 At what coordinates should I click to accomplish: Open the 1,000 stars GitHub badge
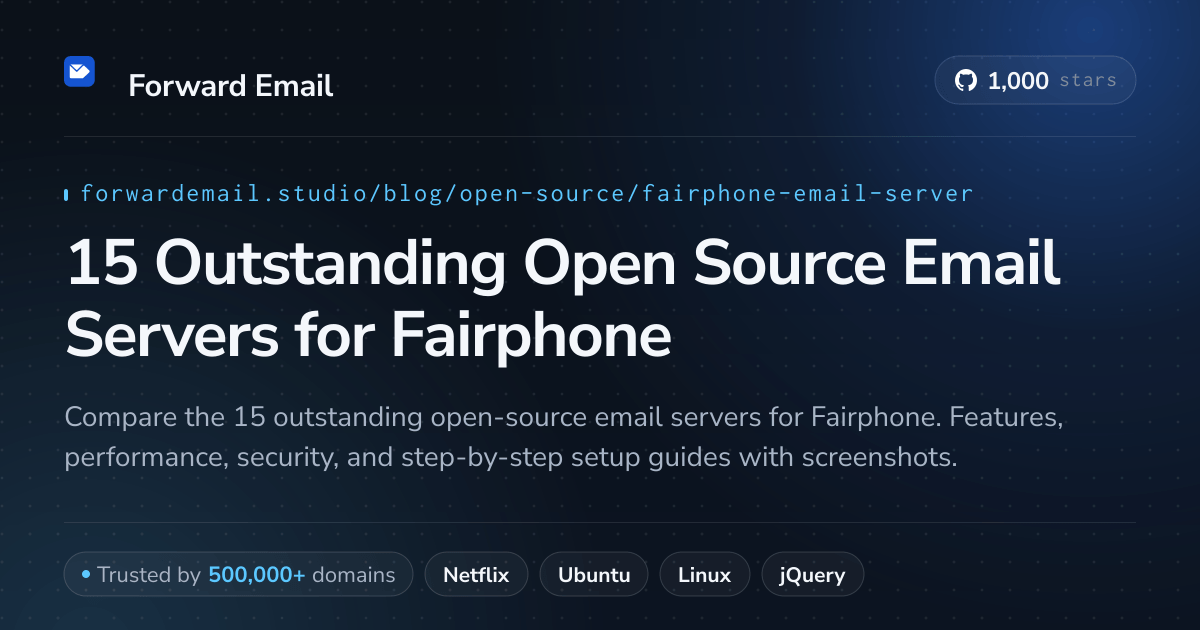1035,81
